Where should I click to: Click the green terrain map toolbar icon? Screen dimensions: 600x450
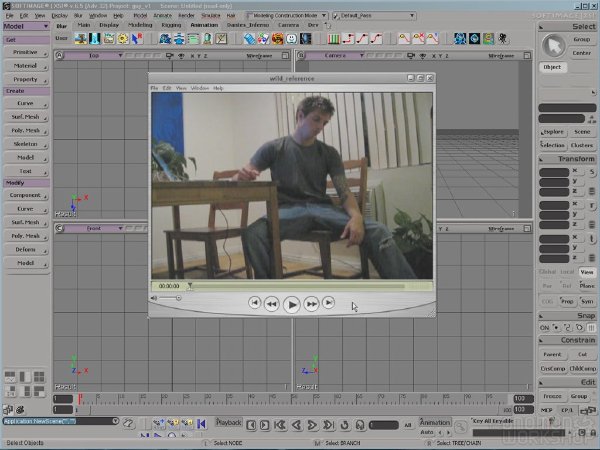tap(489, 39)
